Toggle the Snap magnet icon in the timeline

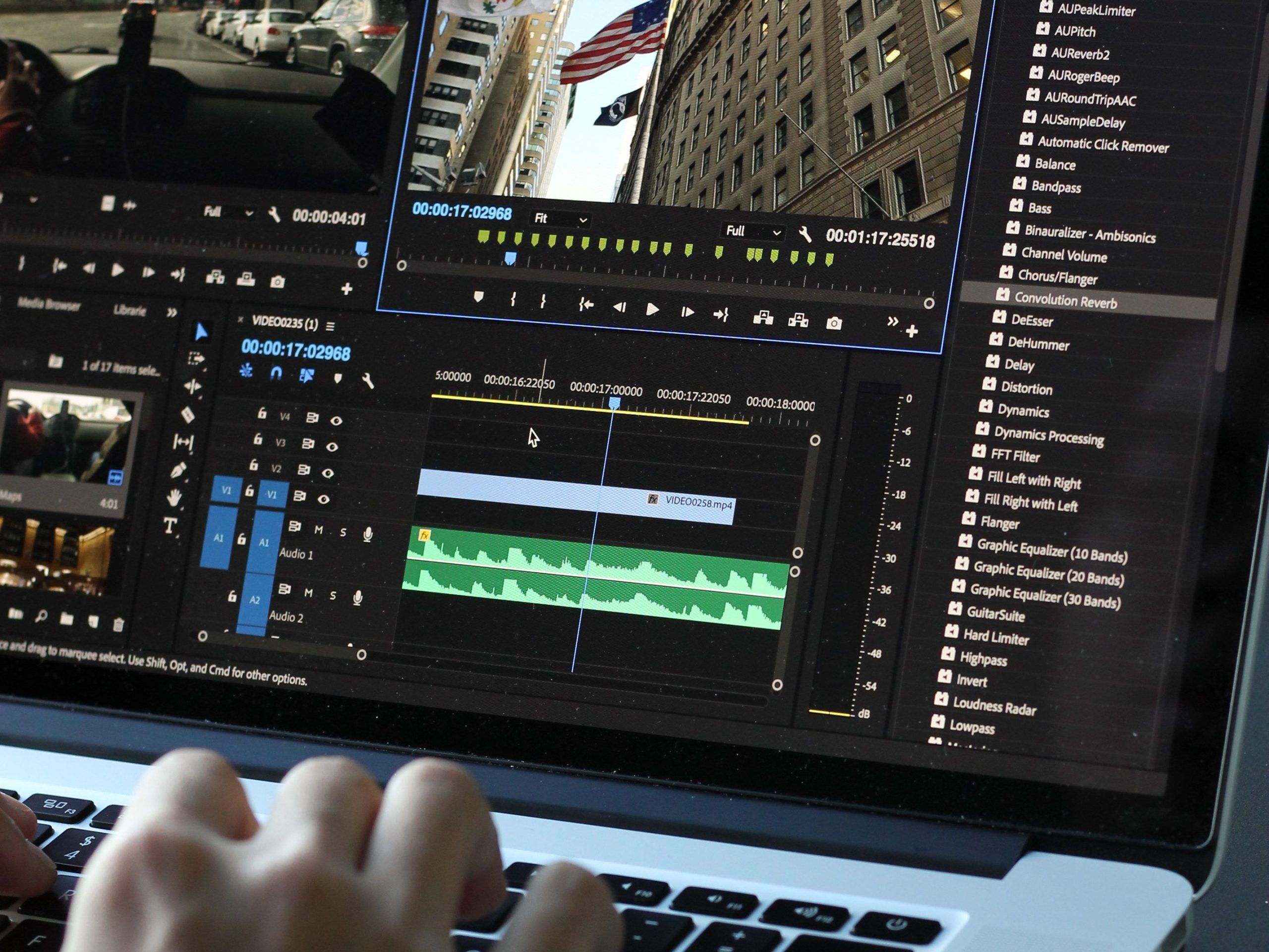(276, 373)
